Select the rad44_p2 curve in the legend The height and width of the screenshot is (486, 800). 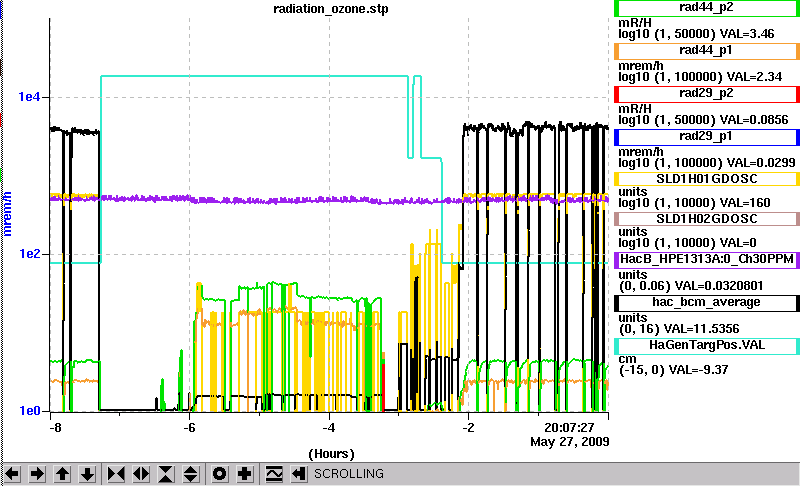click(x=707, y=8)
